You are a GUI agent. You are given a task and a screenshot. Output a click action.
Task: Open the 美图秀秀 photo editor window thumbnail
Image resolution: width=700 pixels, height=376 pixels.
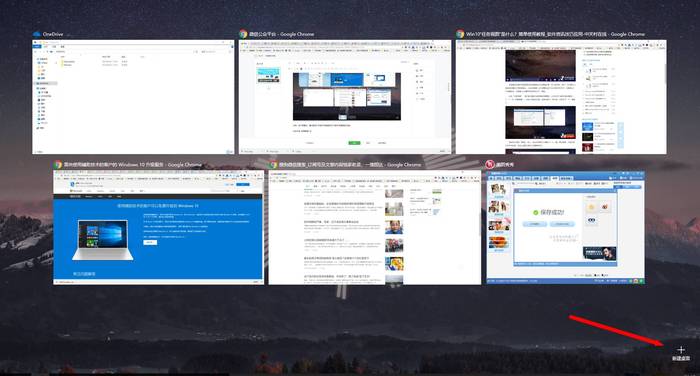pos(566,227)
